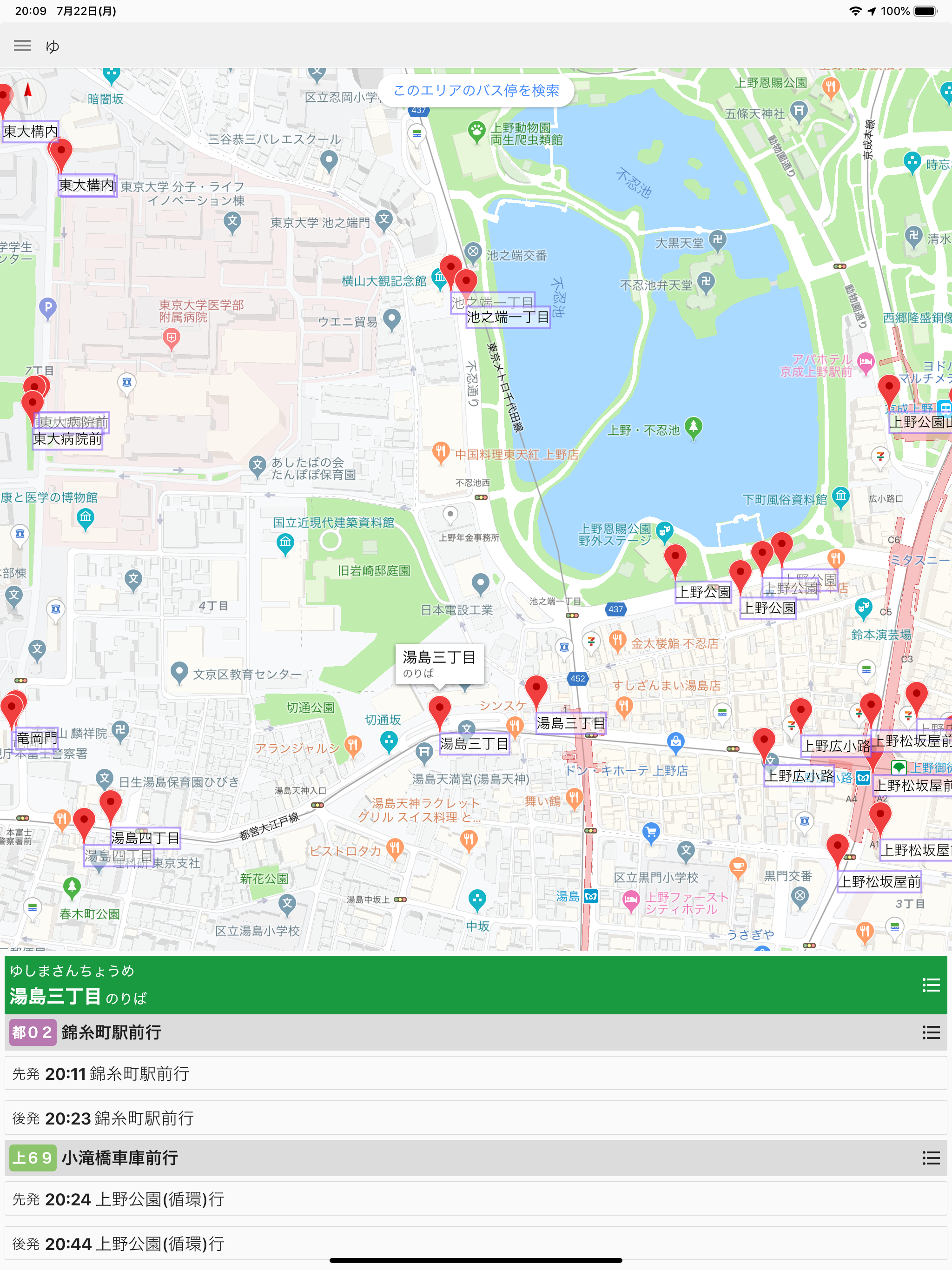Viewport: 952px width, 1270px height.
Task: Tap the search text ゆ in top bar
Action: [52, 46]
